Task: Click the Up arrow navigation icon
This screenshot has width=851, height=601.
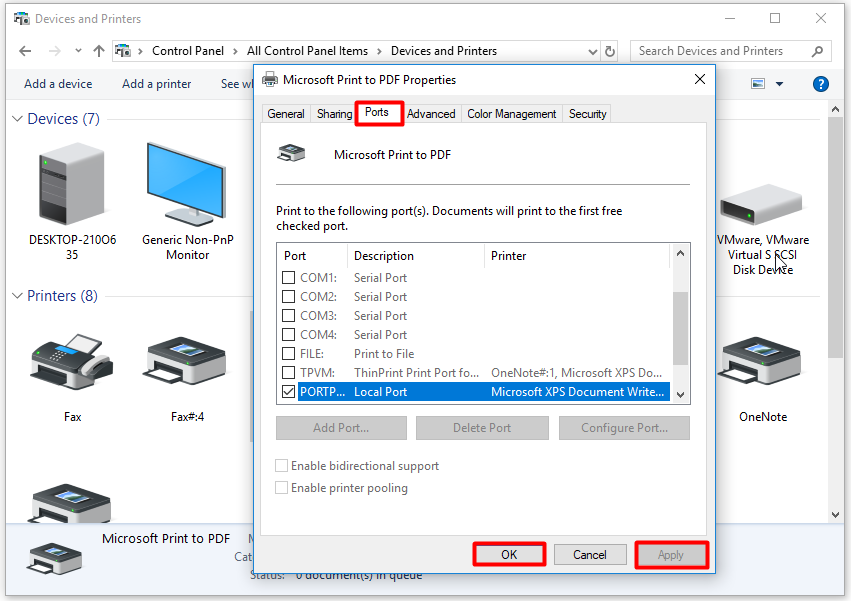Action: coord(98,51)
